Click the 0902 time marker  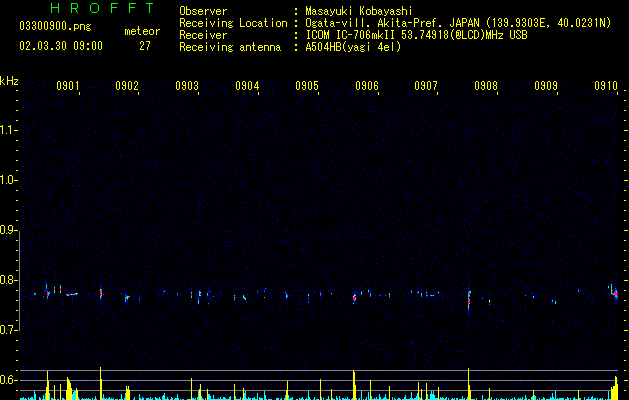(127, 86)
